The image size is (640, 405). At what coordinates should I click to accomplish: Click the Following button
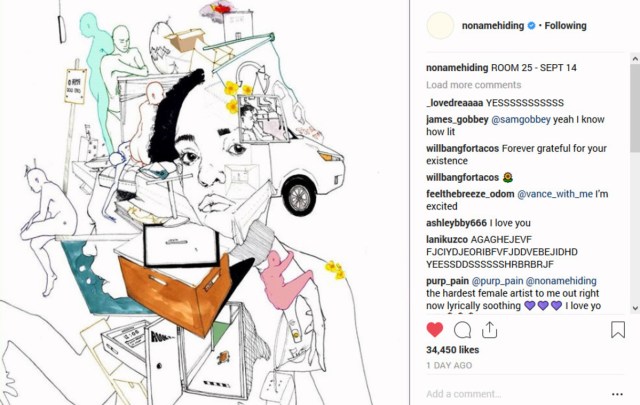tap(565, 26)
